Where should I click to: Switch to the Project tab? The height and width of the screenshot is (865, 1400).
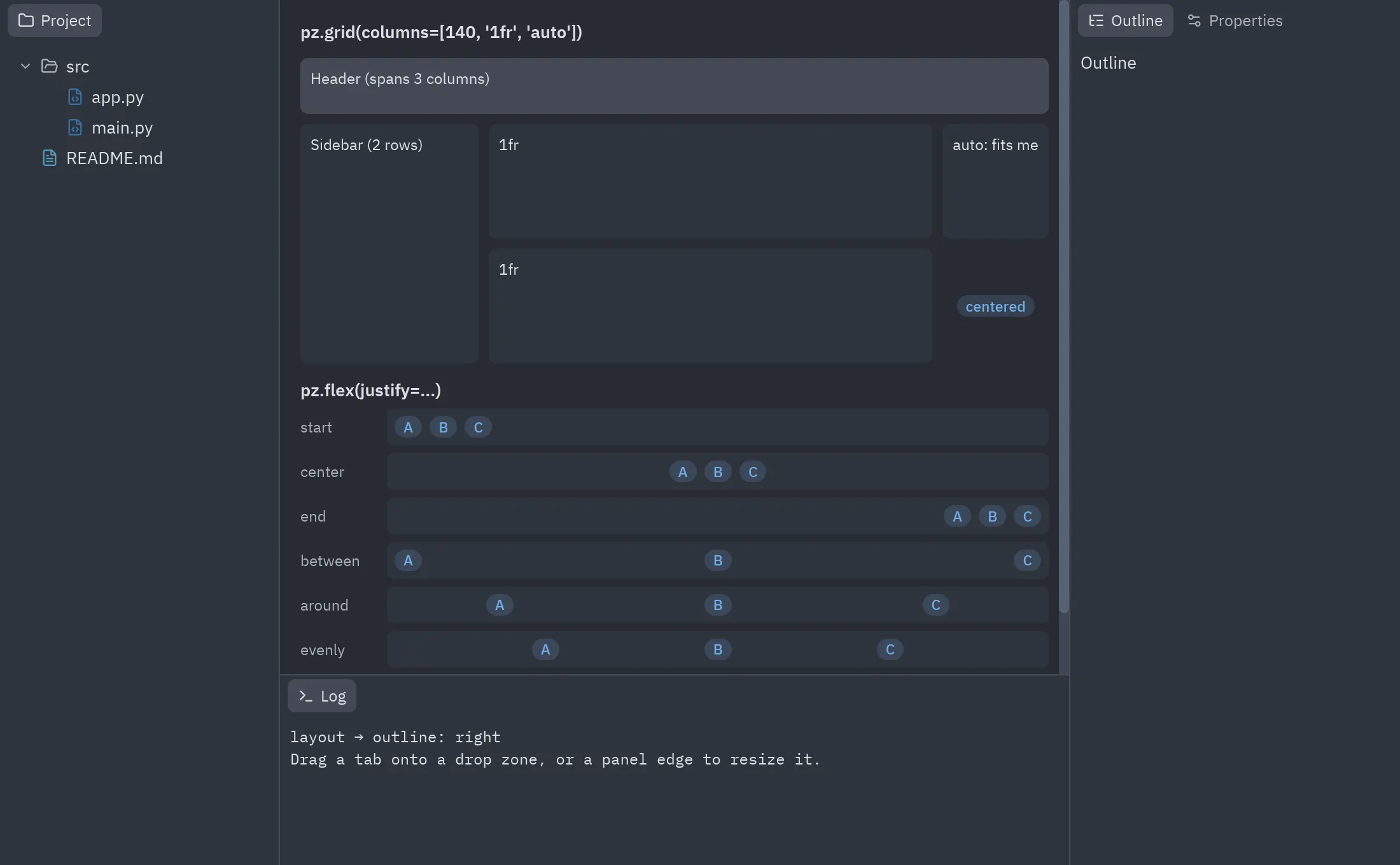click(55, 20)
